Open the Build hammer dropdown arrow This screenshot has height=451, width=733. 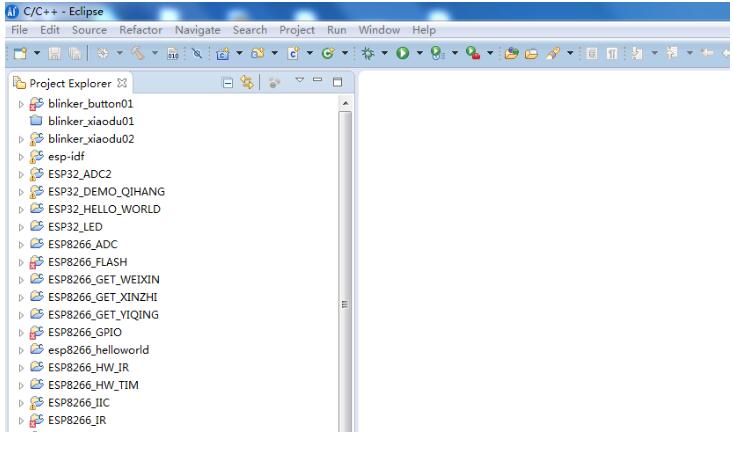coord(155,53)
